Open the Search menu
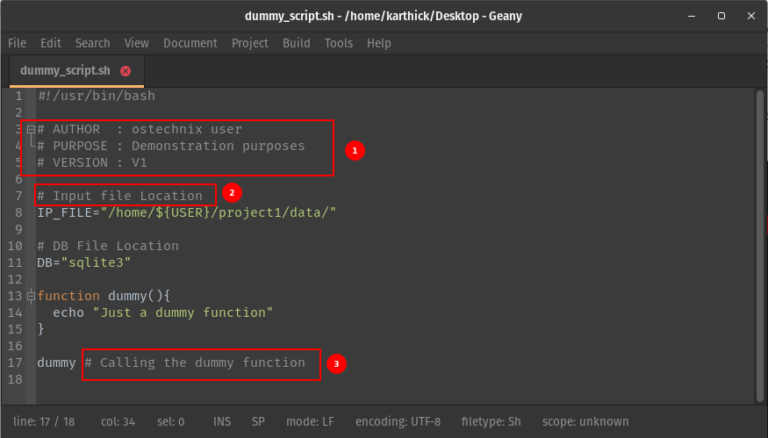The width and height of the screenshot is (768, 438). pyautogui.click(x=92, y=43)
